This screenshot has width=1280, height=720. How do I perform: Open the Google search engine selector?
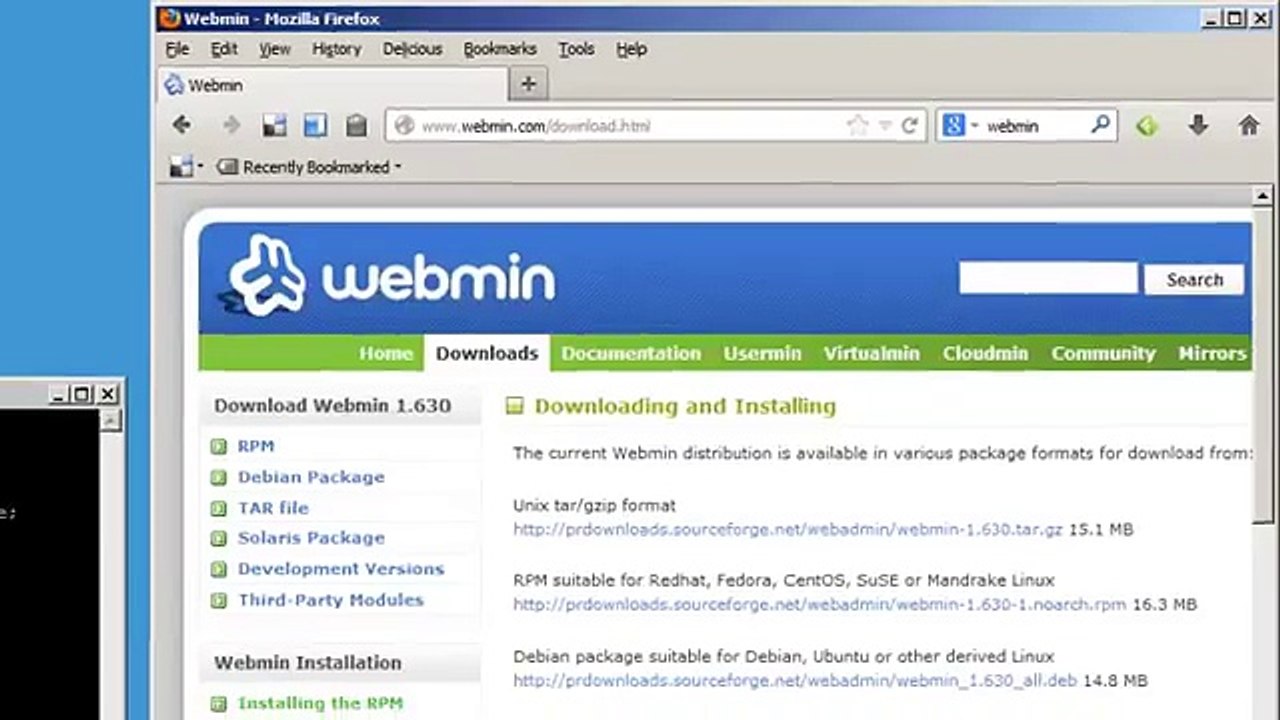959,126
